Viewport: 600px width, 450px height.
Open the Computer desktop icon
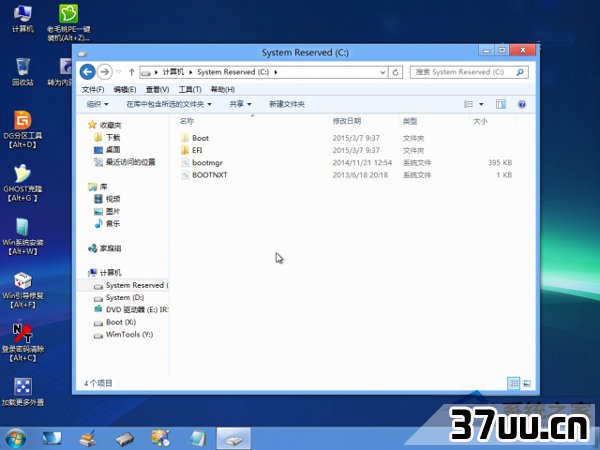point(23,19)
